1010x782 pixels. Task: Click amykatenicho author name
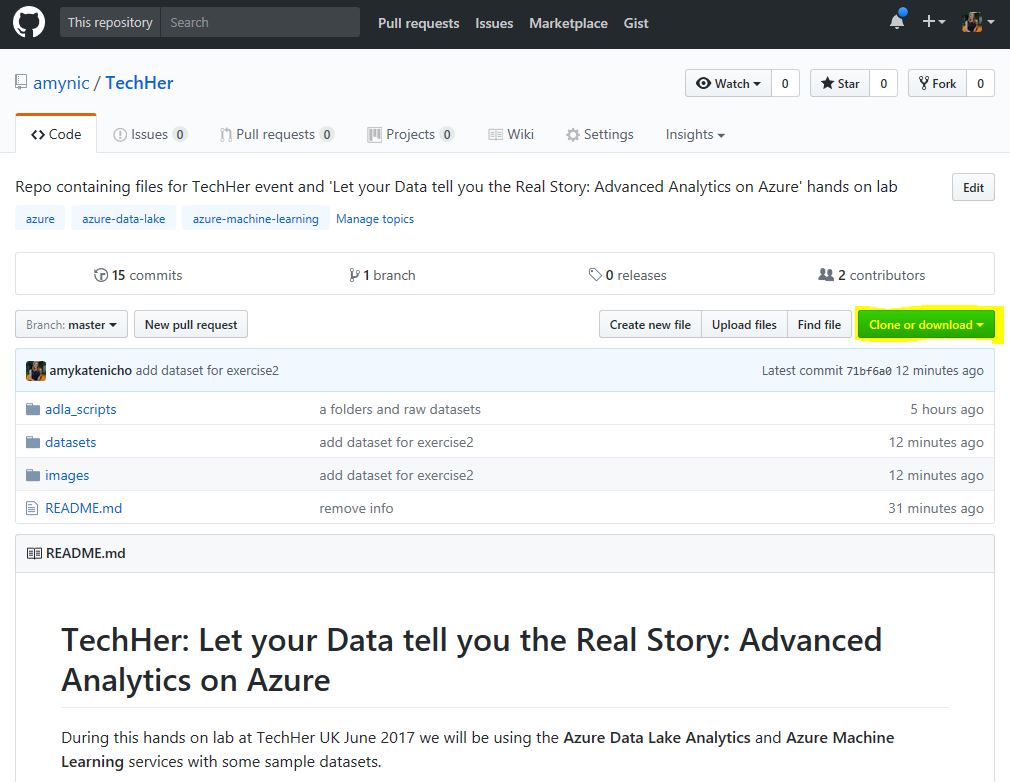coord(91,370)
